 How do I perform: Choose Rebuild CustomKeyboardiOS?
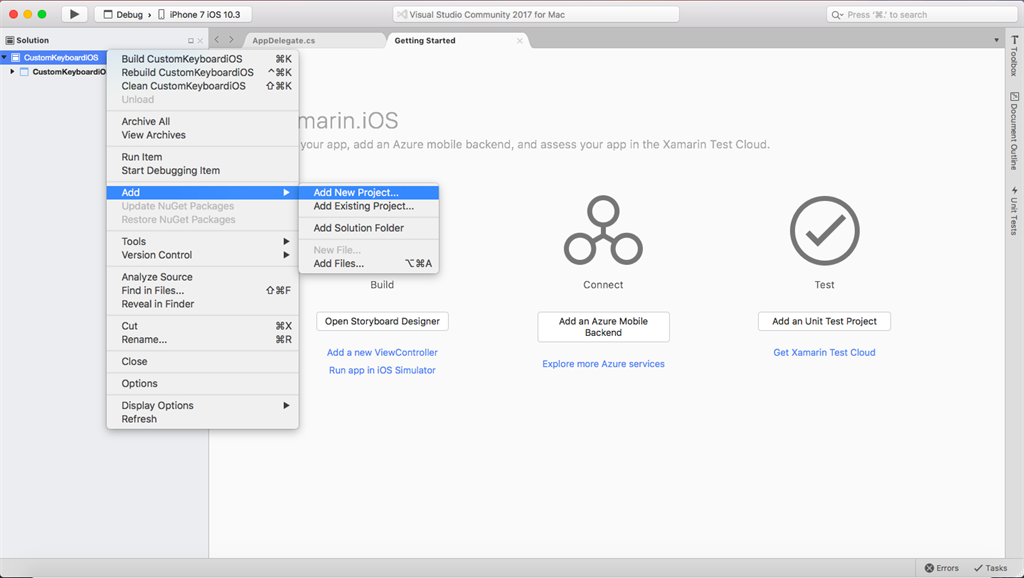[202, 72]
